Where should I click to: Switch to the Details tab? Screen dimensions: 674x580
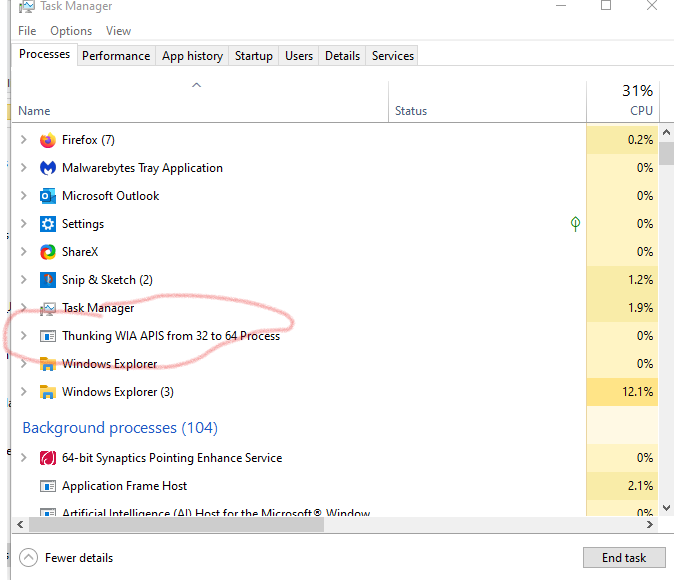coord(342,56)
